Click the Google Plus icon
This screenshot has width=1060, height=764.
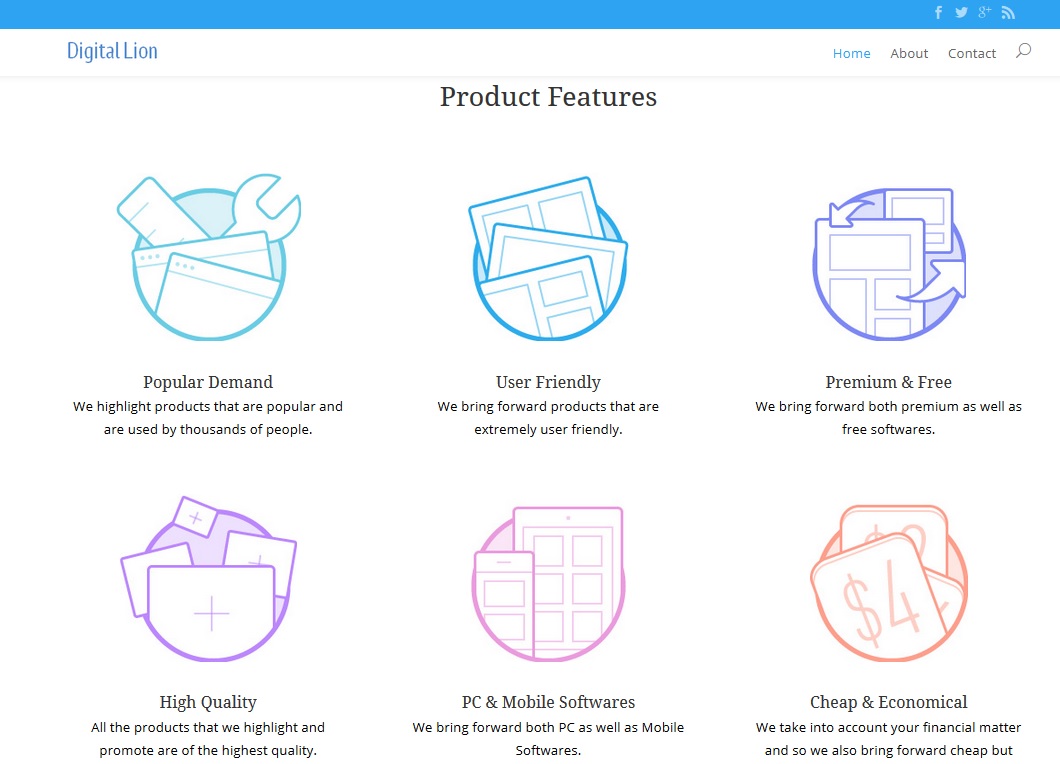985,13
